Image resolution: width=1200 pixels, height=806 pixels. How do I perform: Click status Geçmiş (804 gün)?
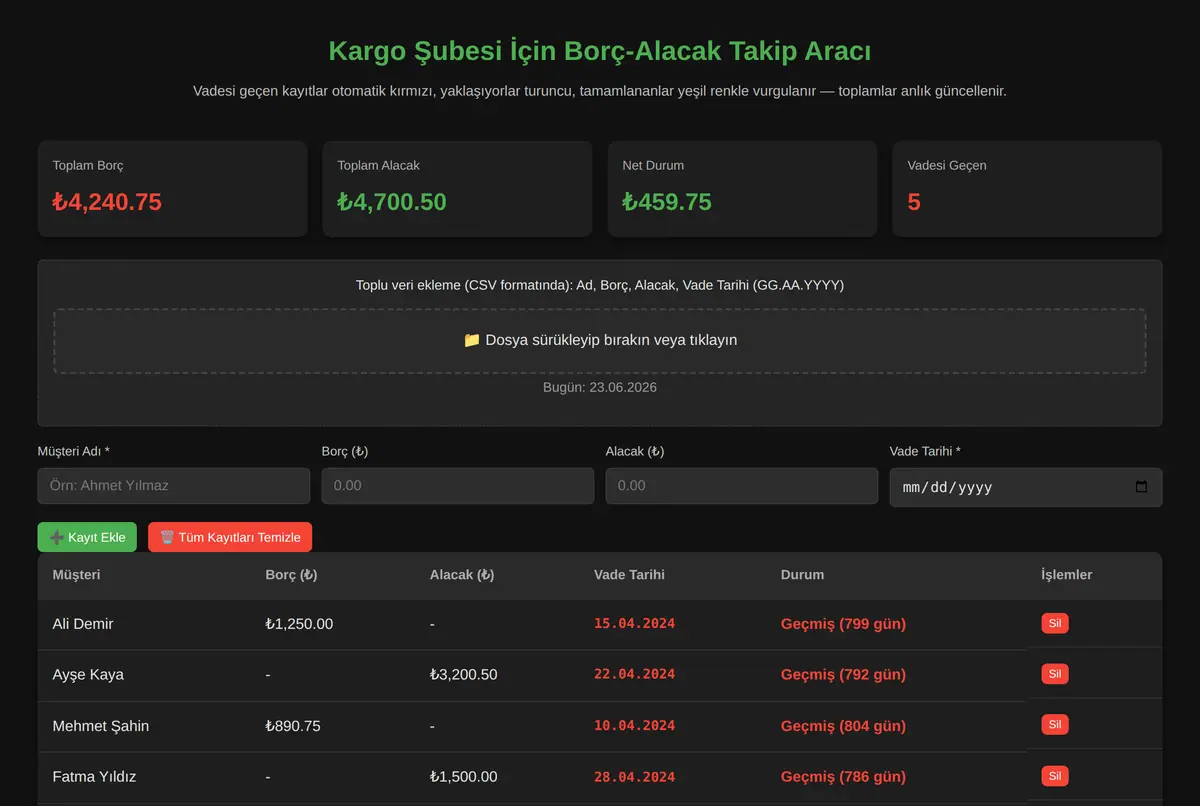tap(843, 726)
